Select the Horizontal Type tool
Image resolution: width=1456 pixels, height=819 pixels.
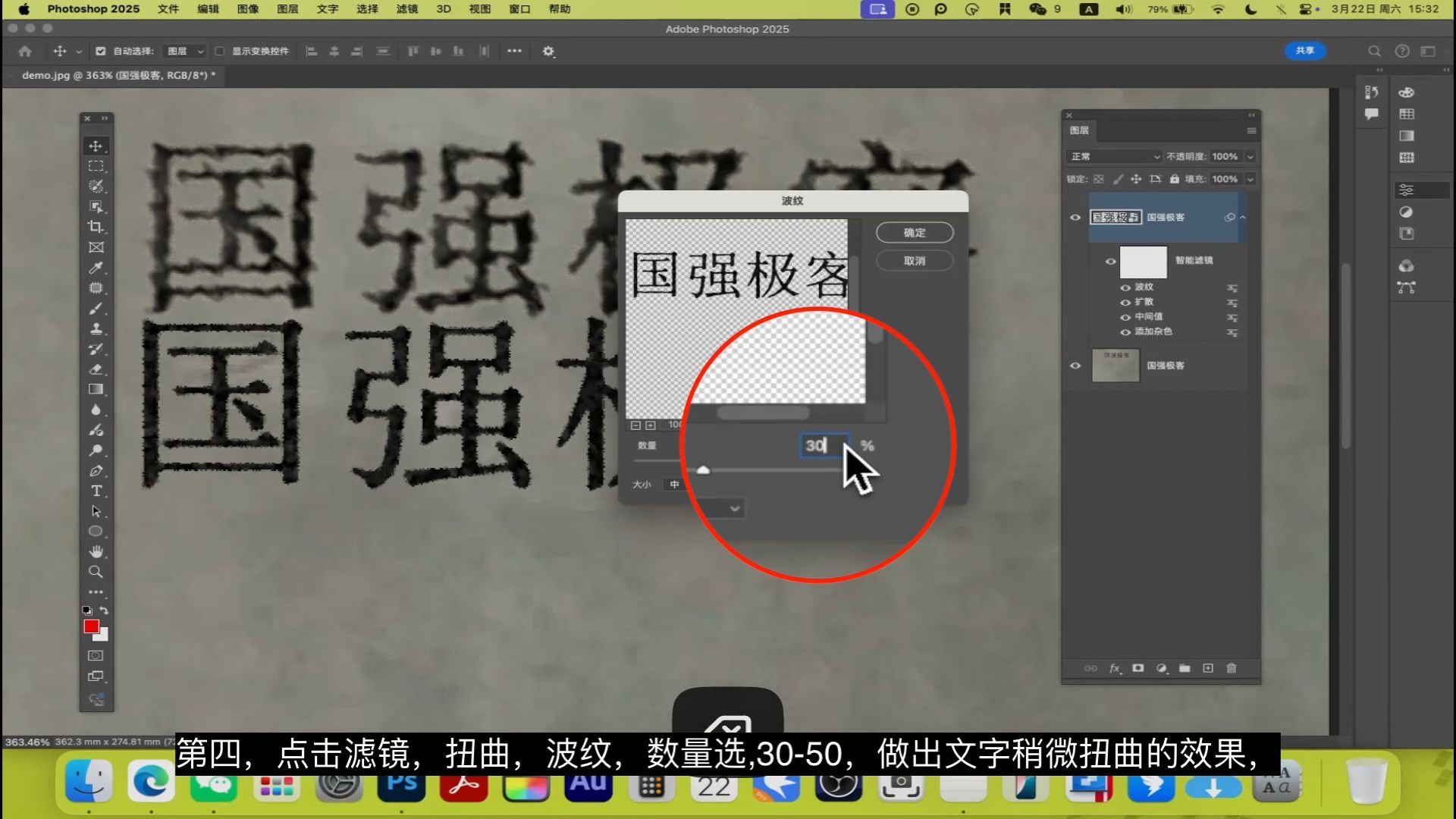96,491
